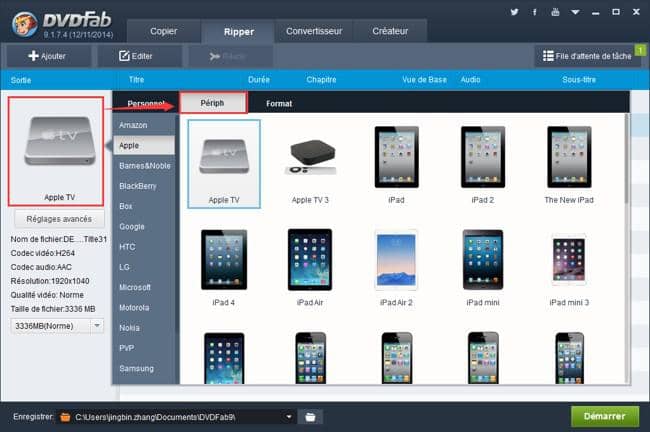The height and width of the screenshot is (432, 650).
Task: Click the orange save-destination icon near Enregistrer
Action: pos(65,417)
